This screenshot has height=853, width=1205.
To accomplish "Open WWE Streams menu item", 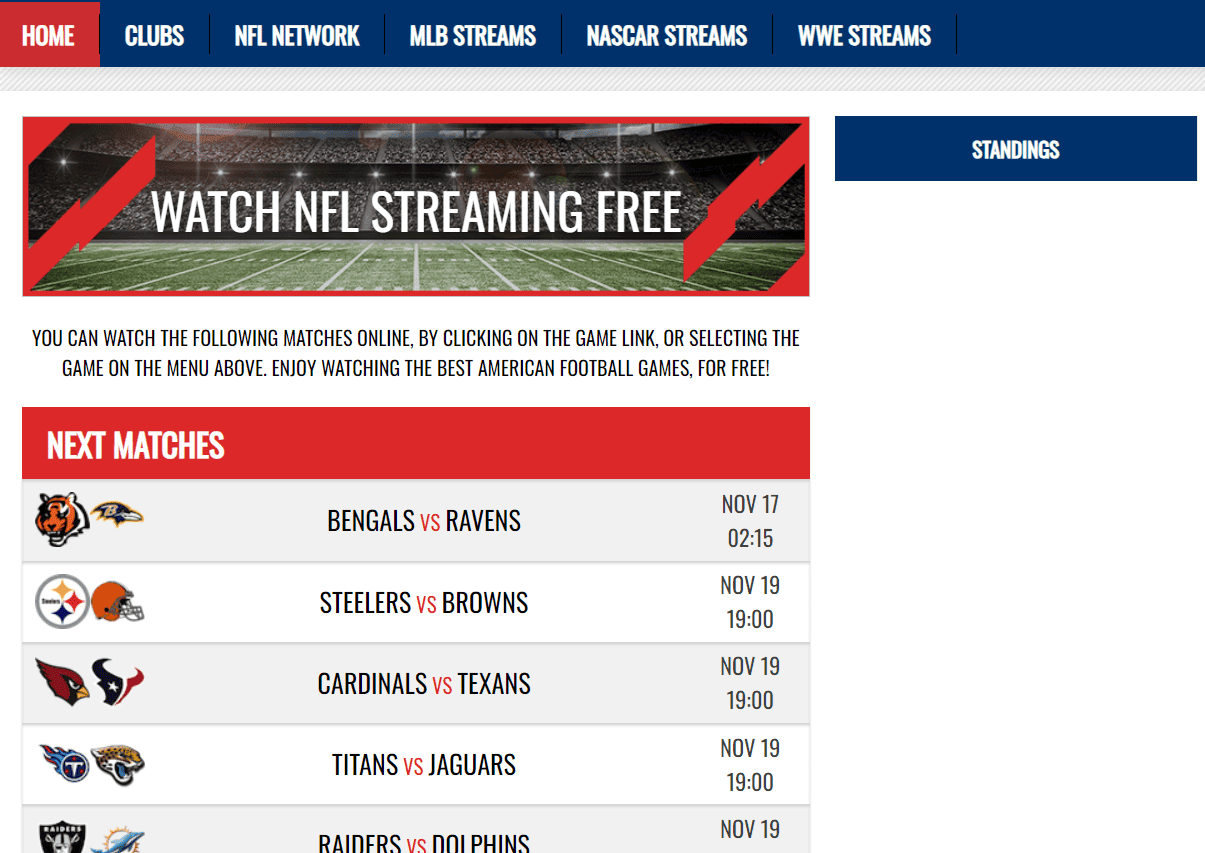I will (x=865, y=36).
